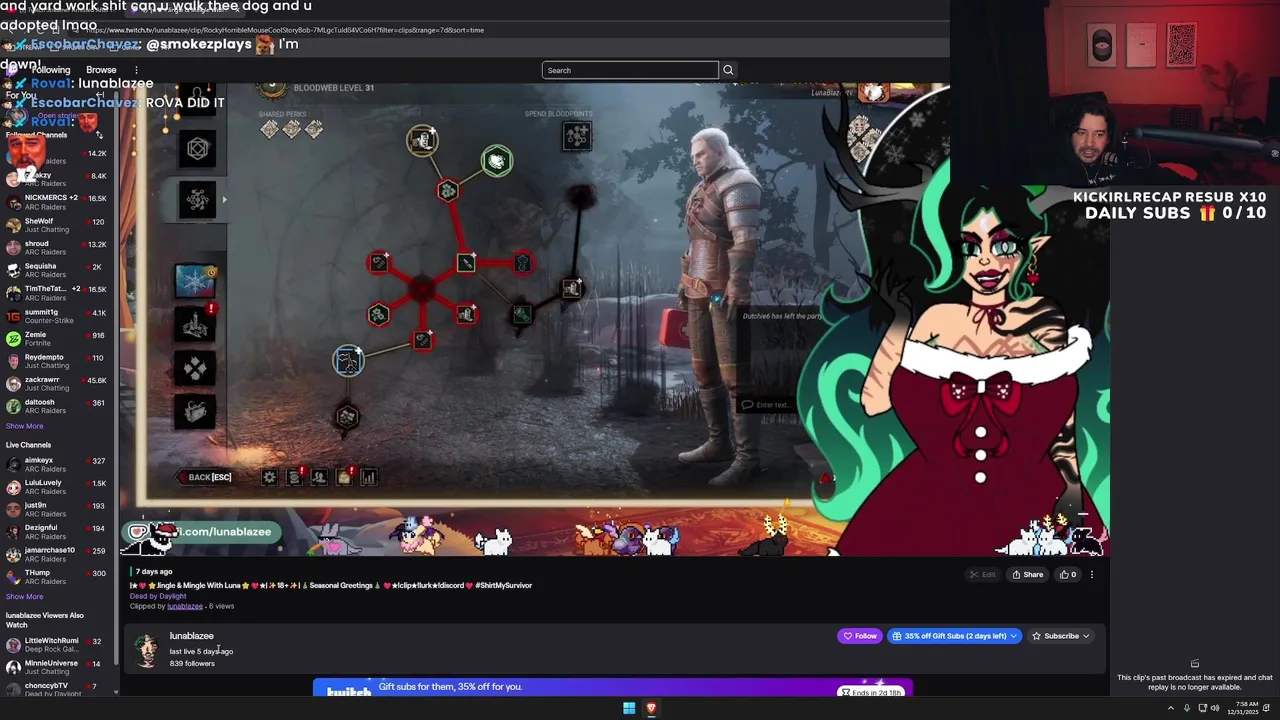Click the search magnifier icon
The width and height of the screenshot is (1280, 720).
728,70
